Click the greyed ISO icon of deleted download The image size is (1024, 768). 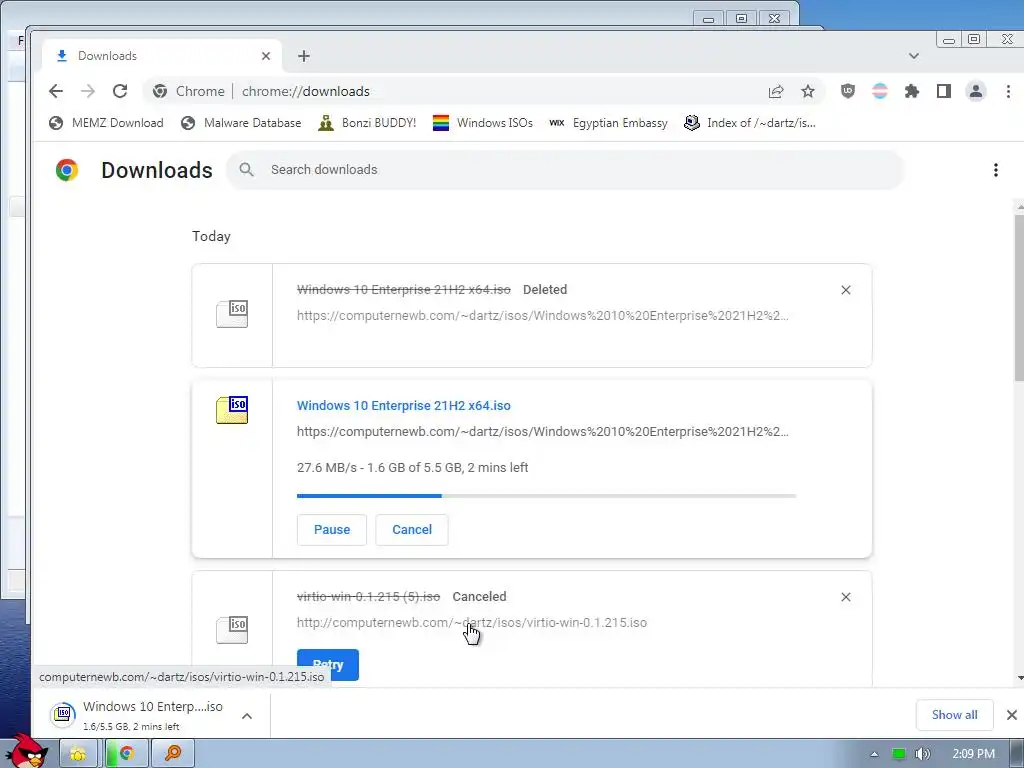(x=232, y=314)
